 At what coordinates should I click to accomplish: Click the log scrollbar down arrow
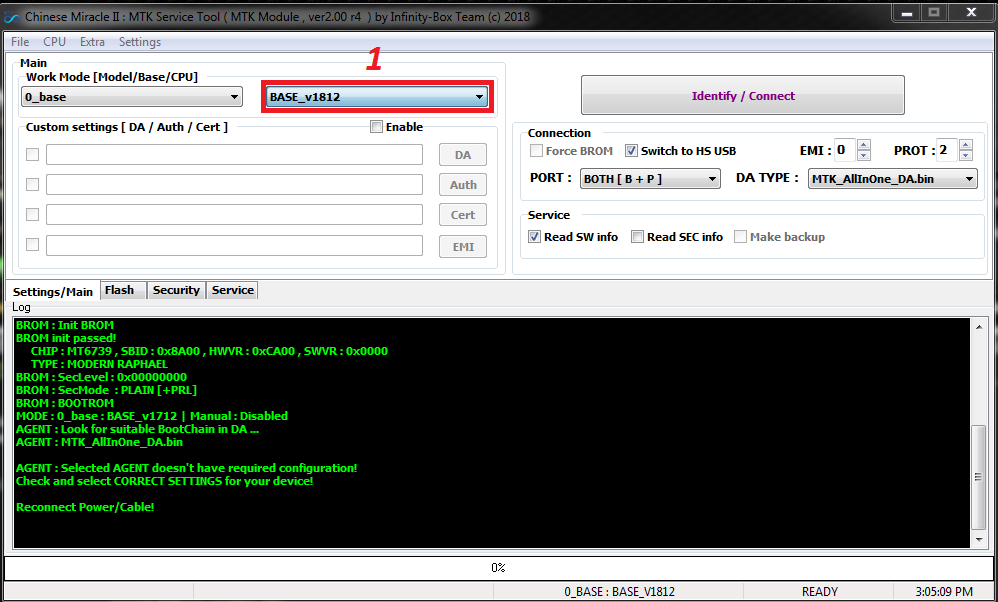[x=979, y=540]
